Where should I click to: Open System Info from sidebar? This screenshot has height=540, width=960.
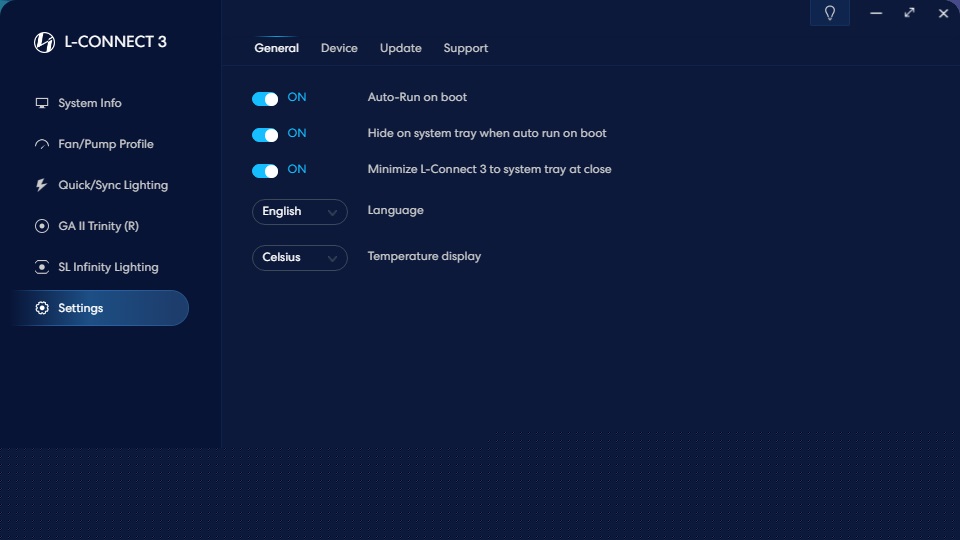[78, 103]
